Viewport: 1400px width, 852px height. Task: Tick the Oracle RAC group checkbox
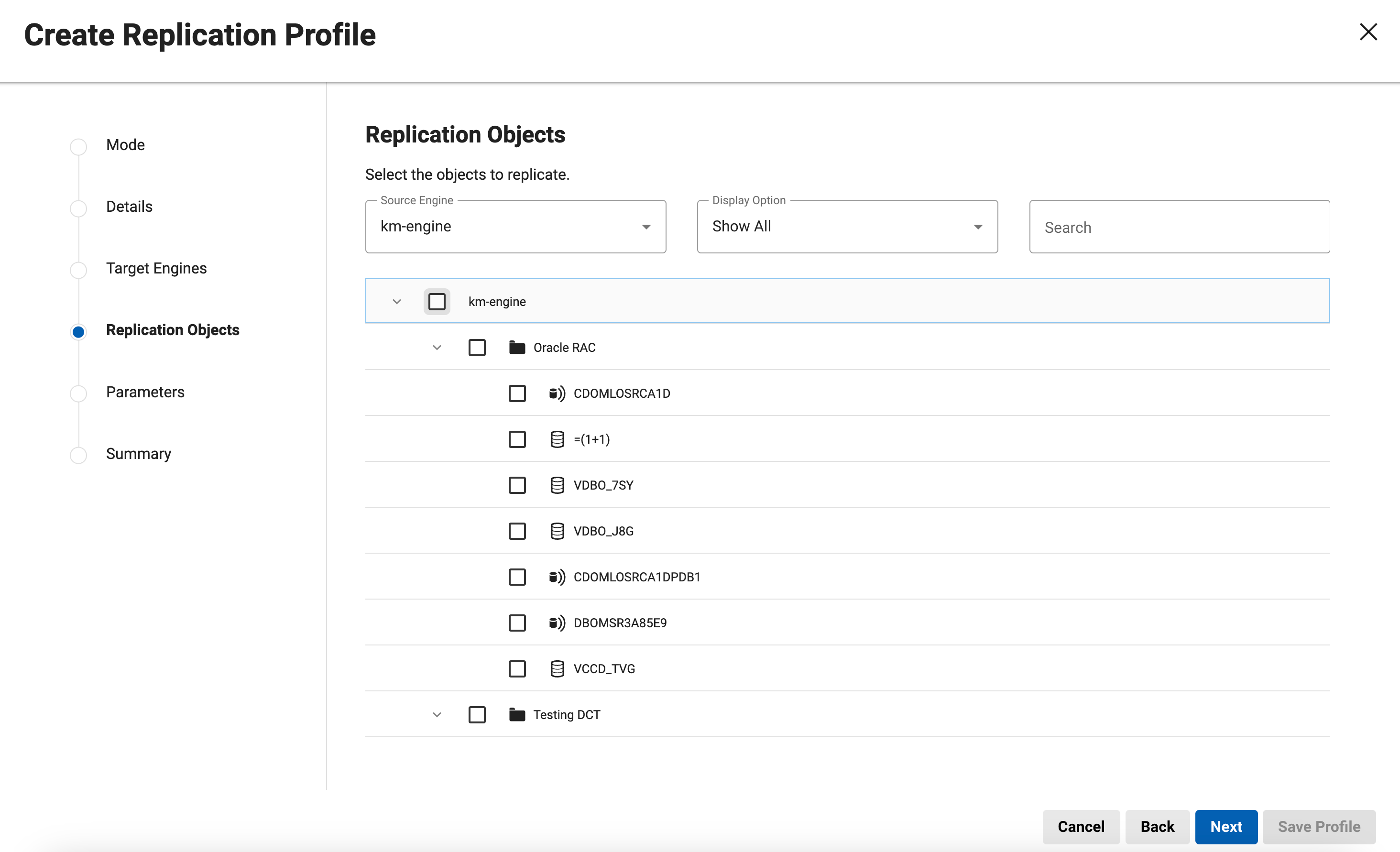click(477, 348)
